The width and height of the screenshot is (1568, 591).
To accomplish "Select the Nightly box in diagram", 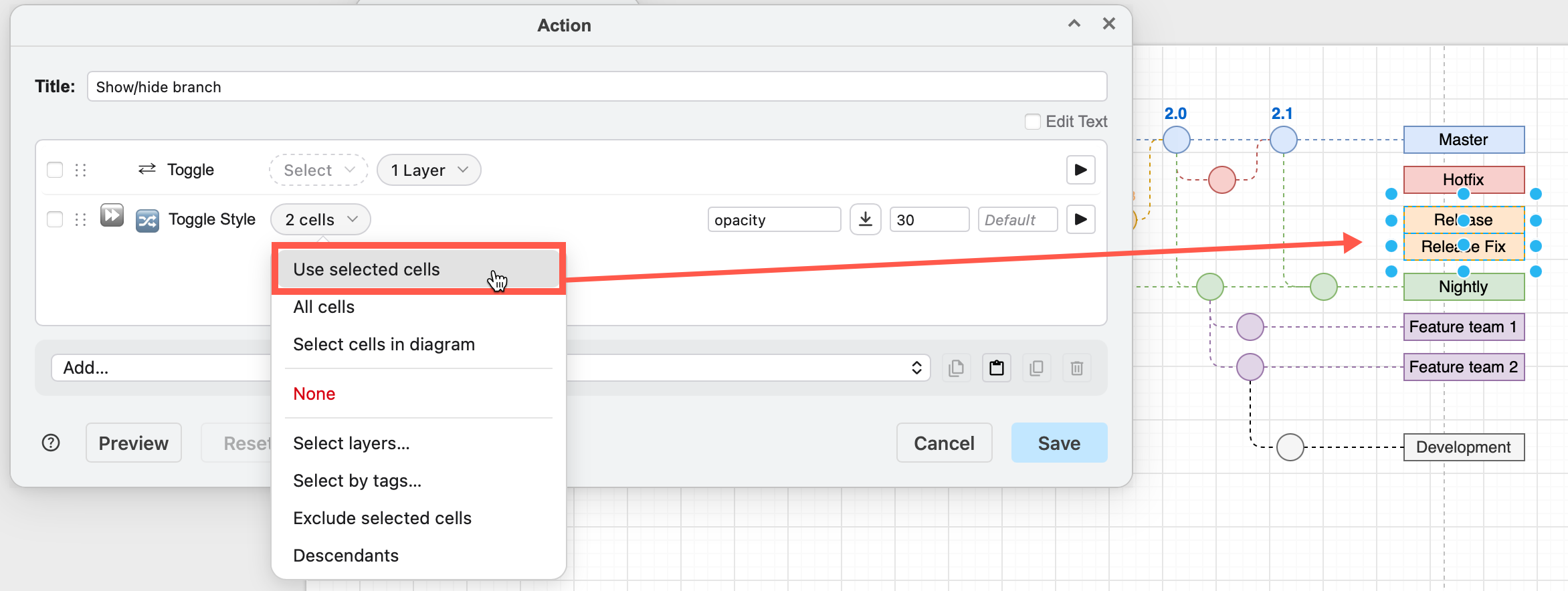I will click(1464, 287).
